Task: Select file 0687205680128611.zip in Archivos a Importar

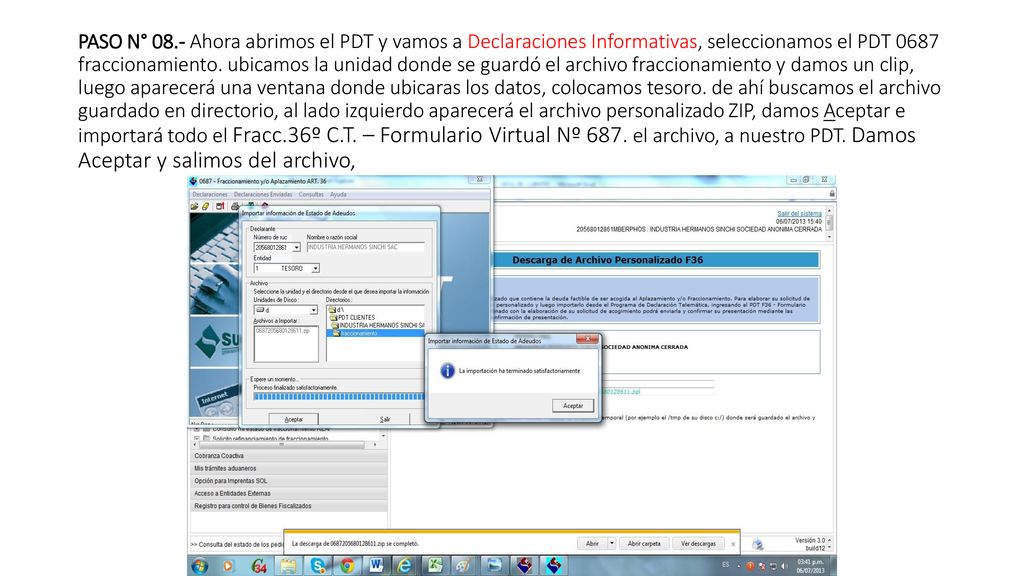Action: pyautogui.click(x=282, y=331)
